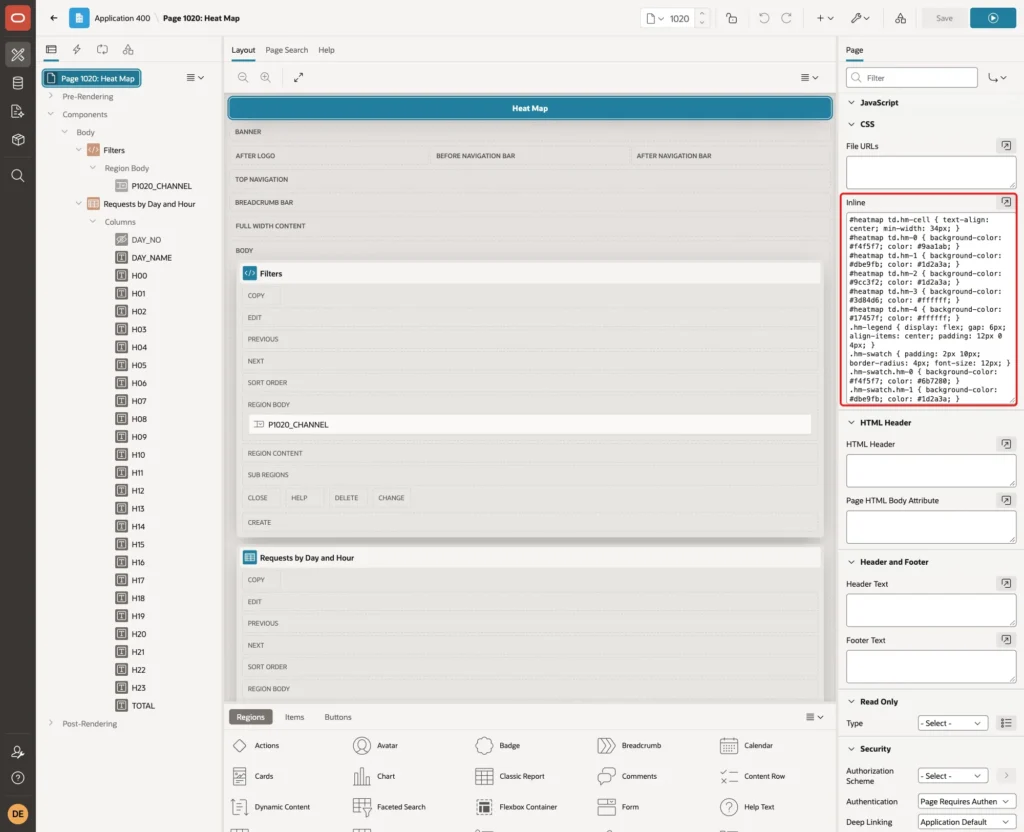This screenshot has width=1024, height=832.
Task: Zoom out the layout view
Action: coord(243,78)
